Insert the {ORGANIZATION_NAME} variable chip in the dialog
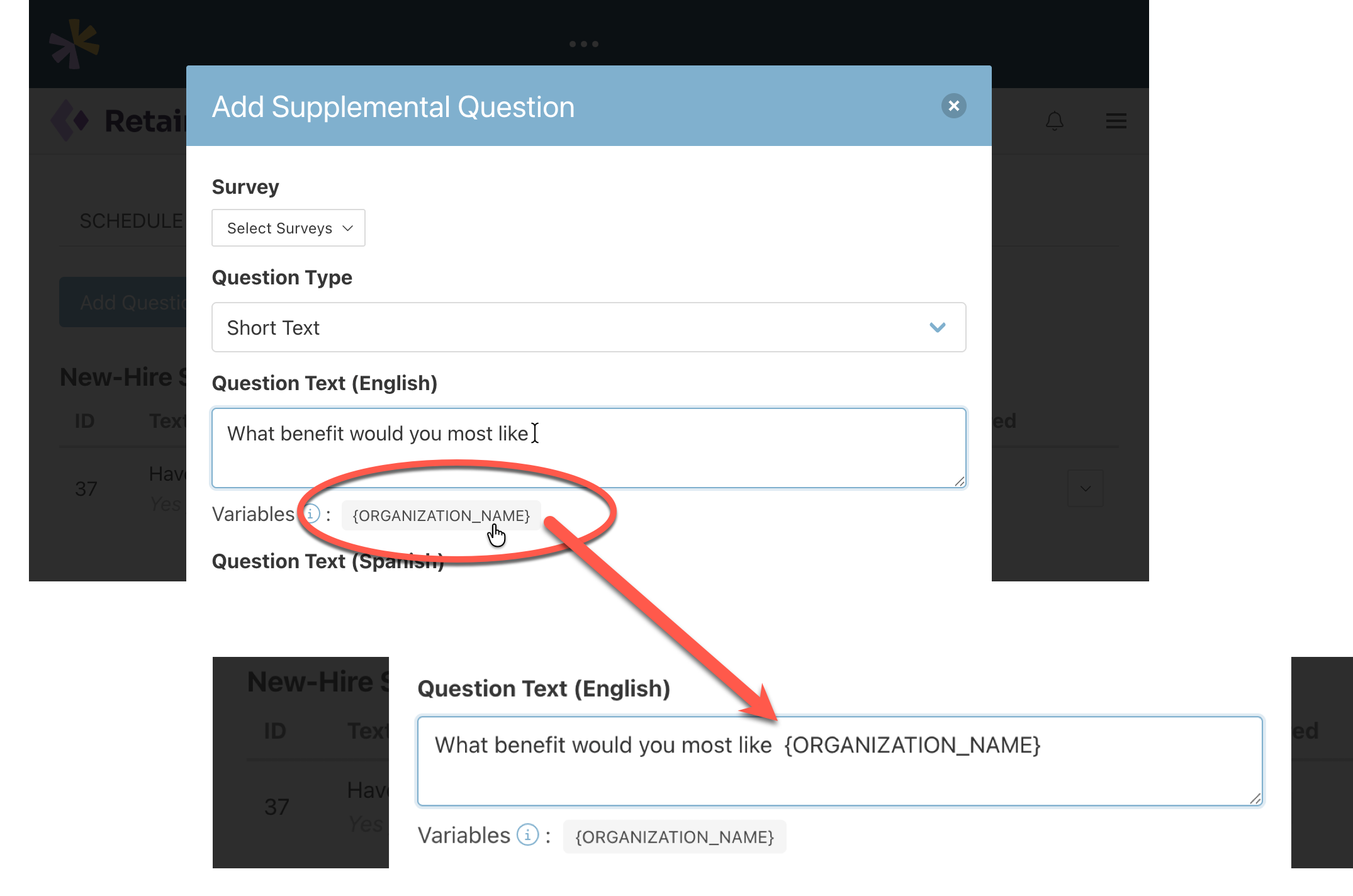 coord(441,515)
